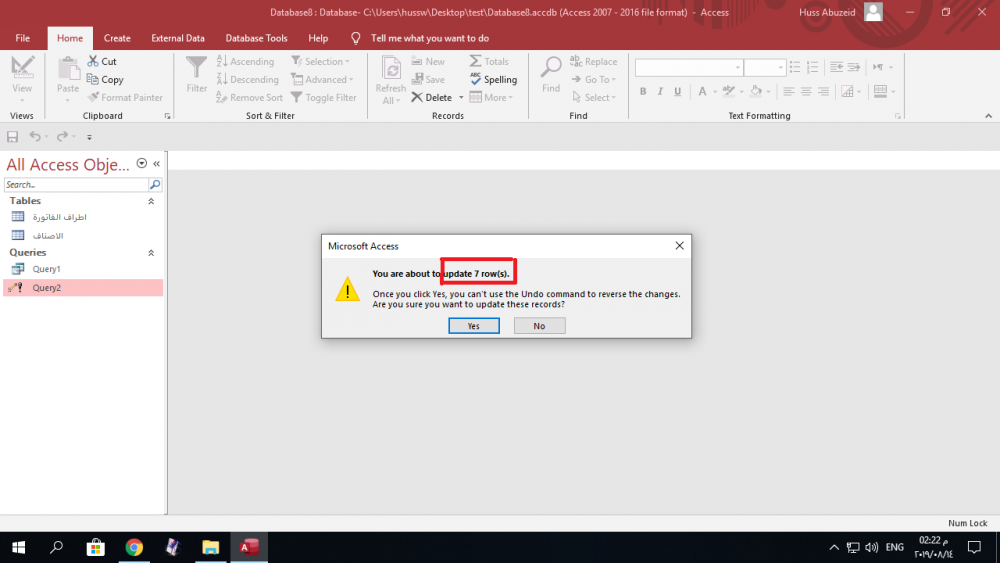Viewport: 1000px width, 563px height.
Task: Click the Redo arrow in quick access toolbar
Action: 62,136
